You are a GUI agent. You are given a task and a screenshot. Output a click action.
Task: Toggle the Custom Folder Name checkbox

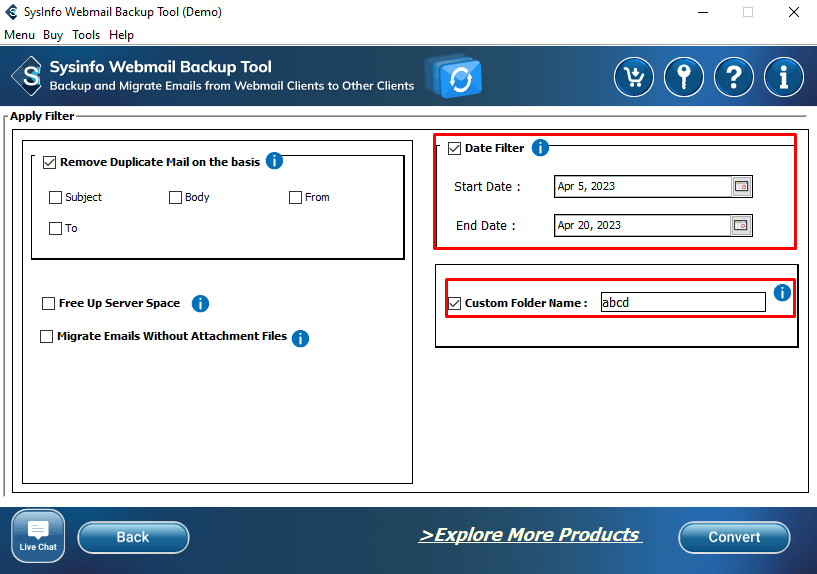[454, 303]
